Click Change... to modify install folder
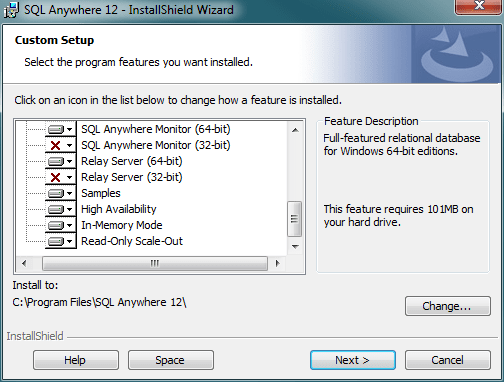Viewport: 504px width, 382px height. (x=448, y=306)
